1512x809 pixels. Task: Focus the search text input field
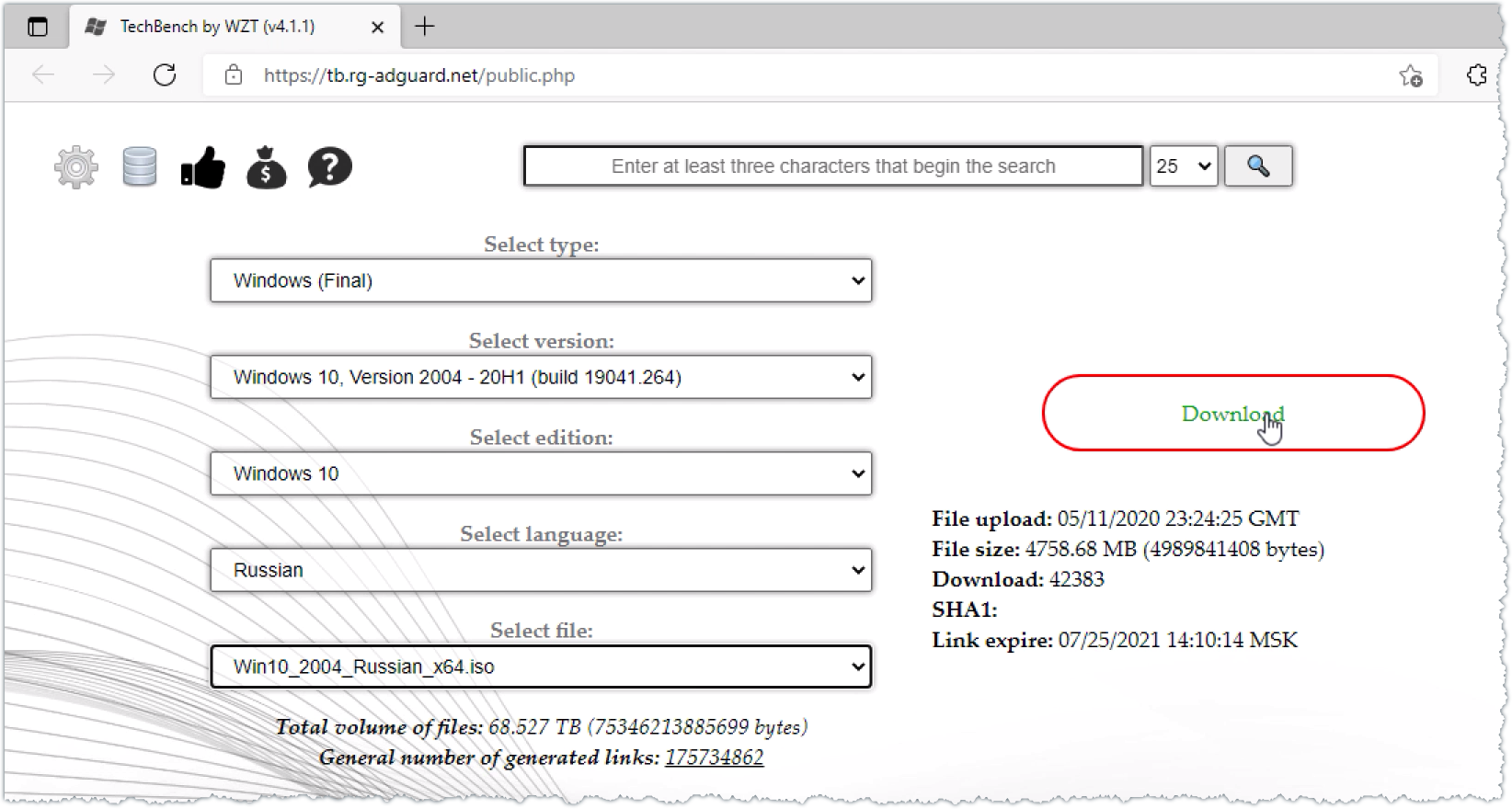pos(832,166)
